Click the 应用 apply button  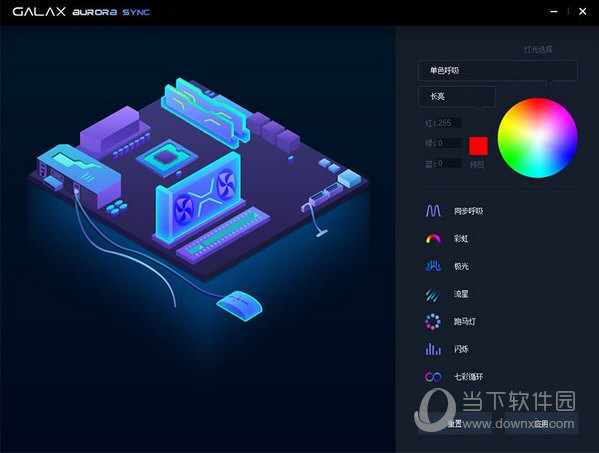pyautogui.click(x=541, y=424)
